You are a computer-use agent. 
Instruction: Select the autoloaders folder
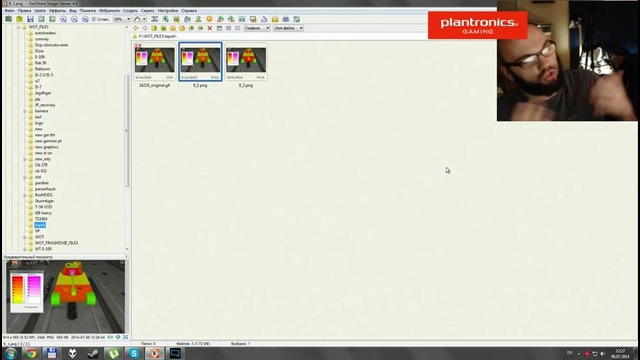45,33
